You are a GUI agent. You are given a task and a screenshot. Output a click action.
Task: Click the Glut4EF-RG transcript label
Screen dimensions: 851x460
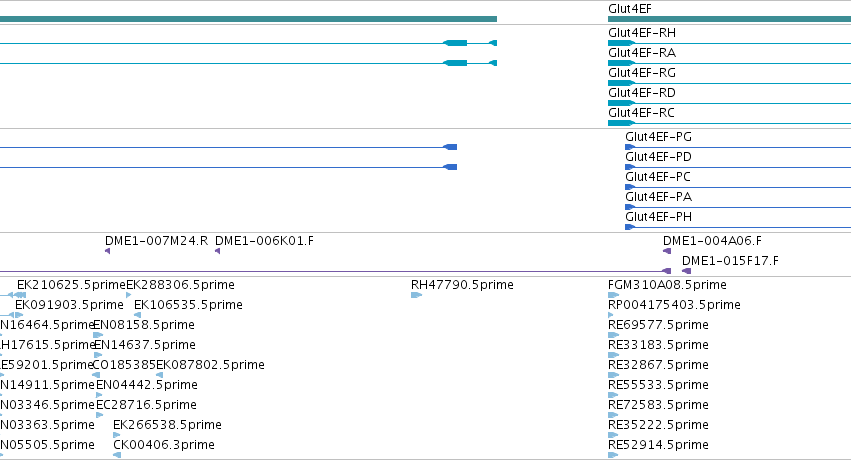point(642,73)
